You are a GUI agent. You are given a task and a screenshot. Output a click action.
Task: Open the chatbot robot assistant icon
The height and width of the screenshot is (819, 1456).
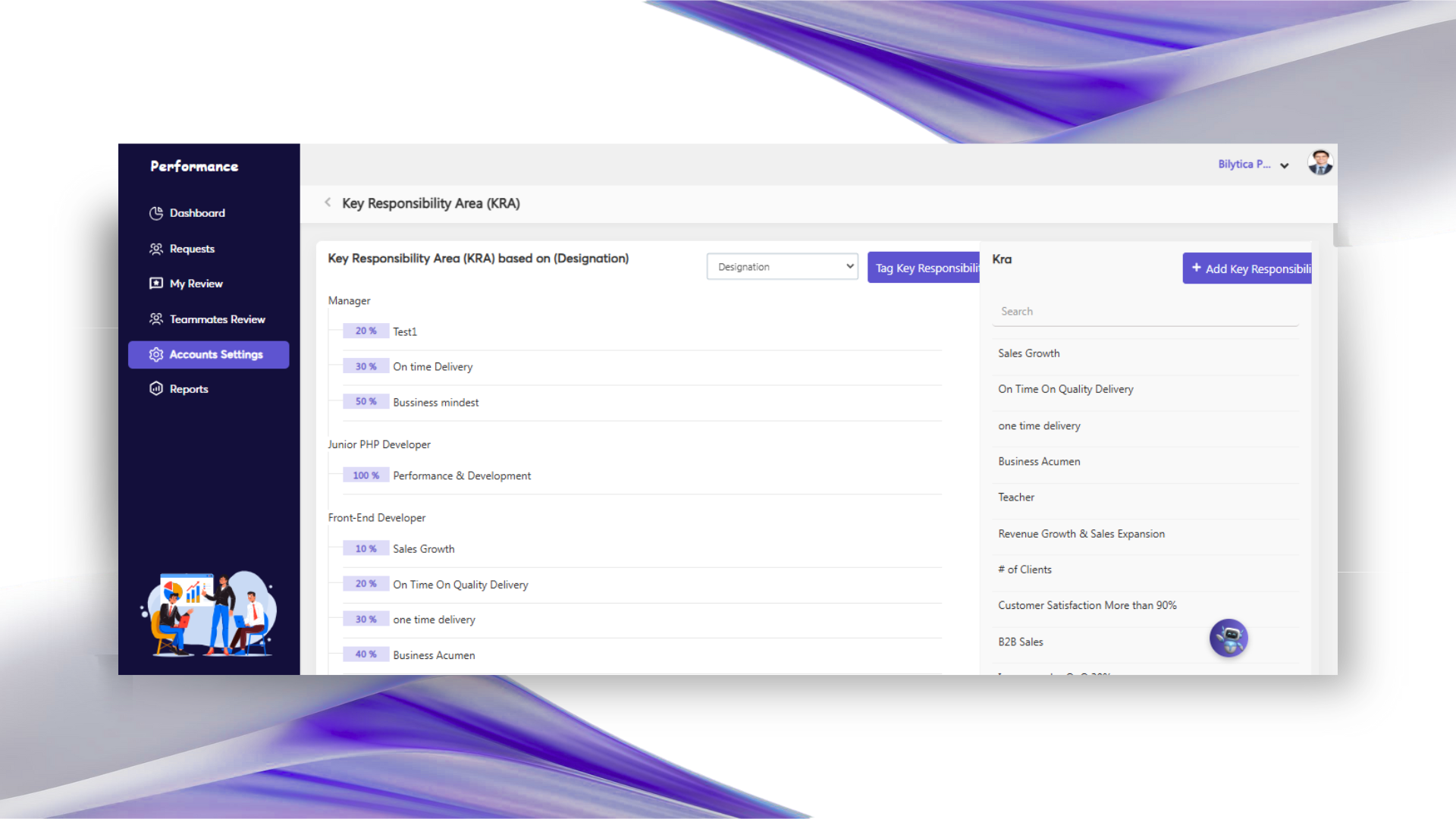coord(1228,639)
